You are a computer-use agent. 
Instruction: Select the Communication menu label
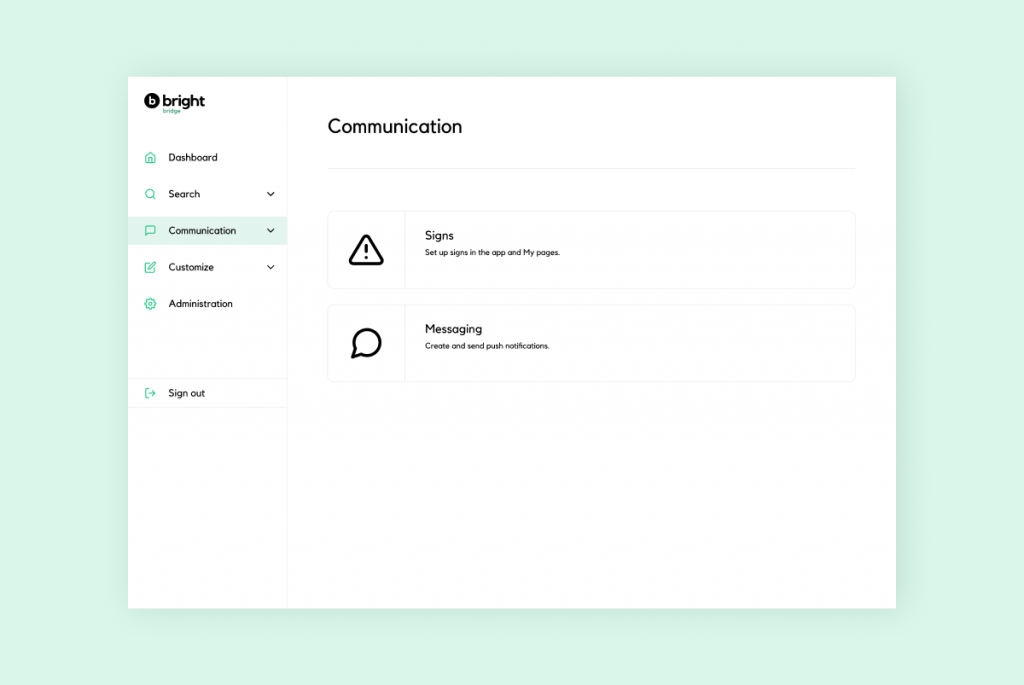[x=202, y=231]
